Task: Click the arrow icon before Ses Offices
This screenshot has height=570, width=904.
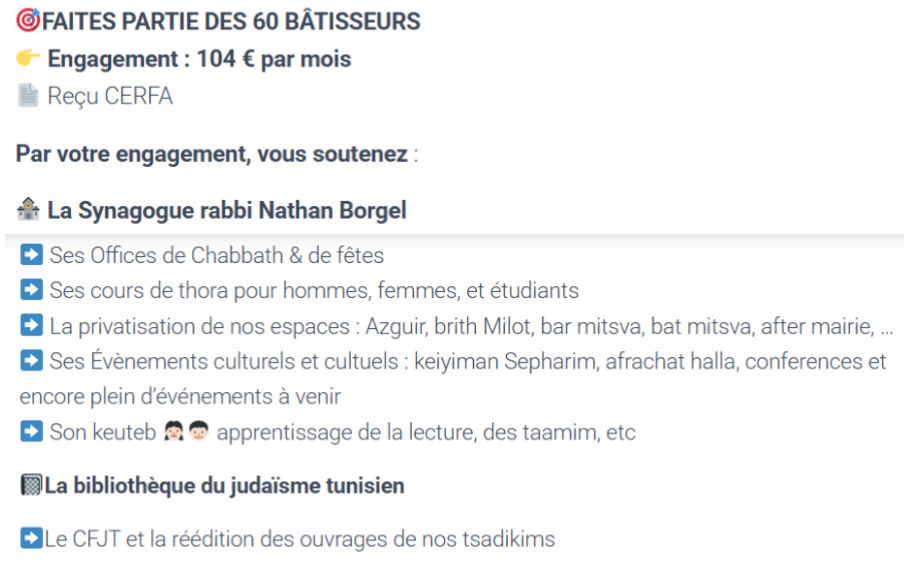Action: pos(30,256)
